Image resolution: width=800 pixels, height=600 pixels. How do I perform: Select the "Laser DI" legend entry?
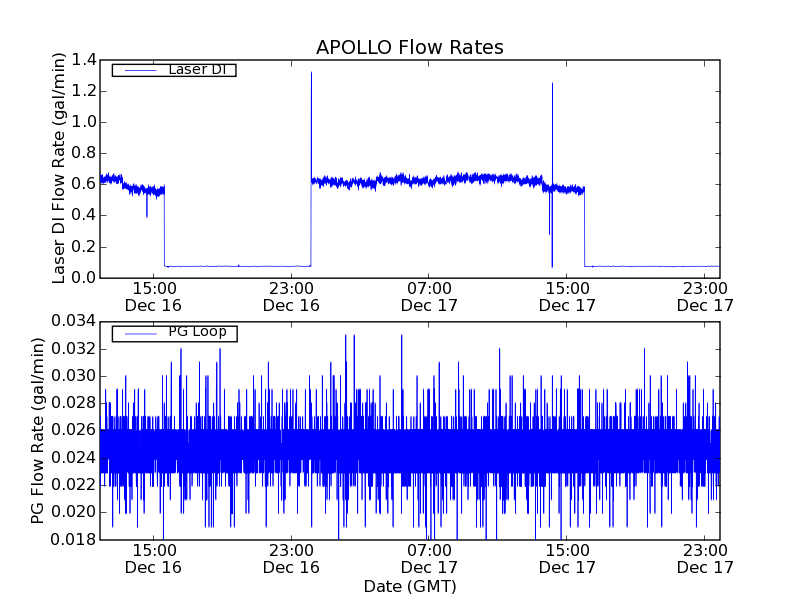[x=195, y=70]
